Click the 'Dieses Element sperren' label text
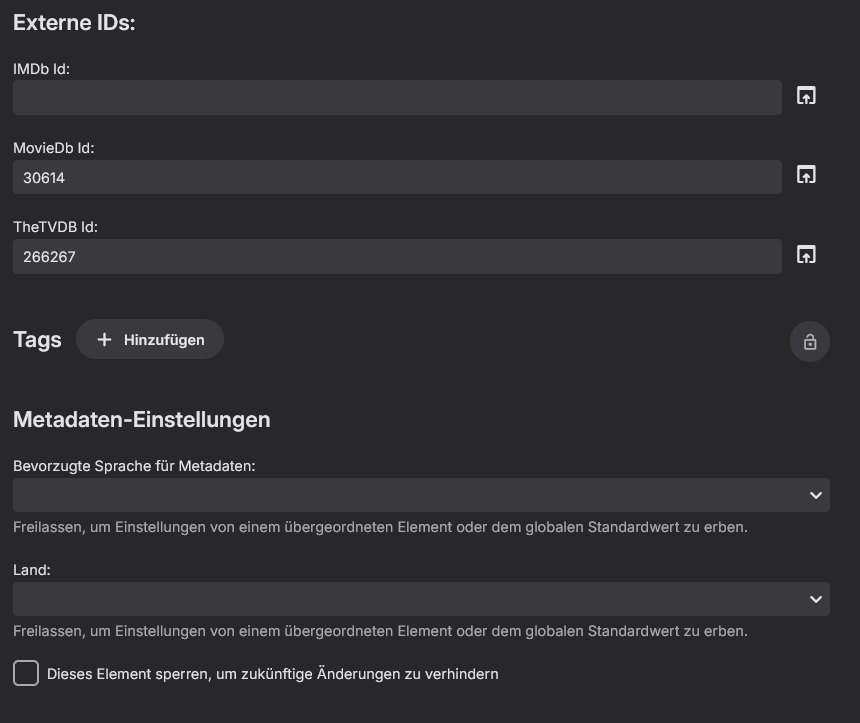This screenshot has height=723, width=860. [x=272, y=674]
